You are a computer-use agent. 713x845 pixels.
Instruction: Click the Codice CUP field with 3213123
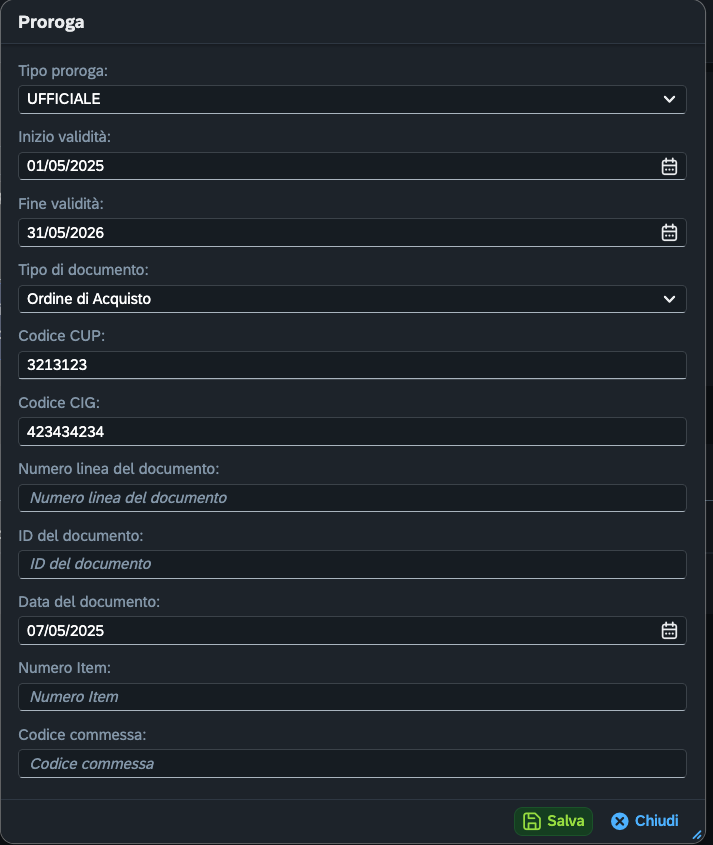tap(352, 365)
